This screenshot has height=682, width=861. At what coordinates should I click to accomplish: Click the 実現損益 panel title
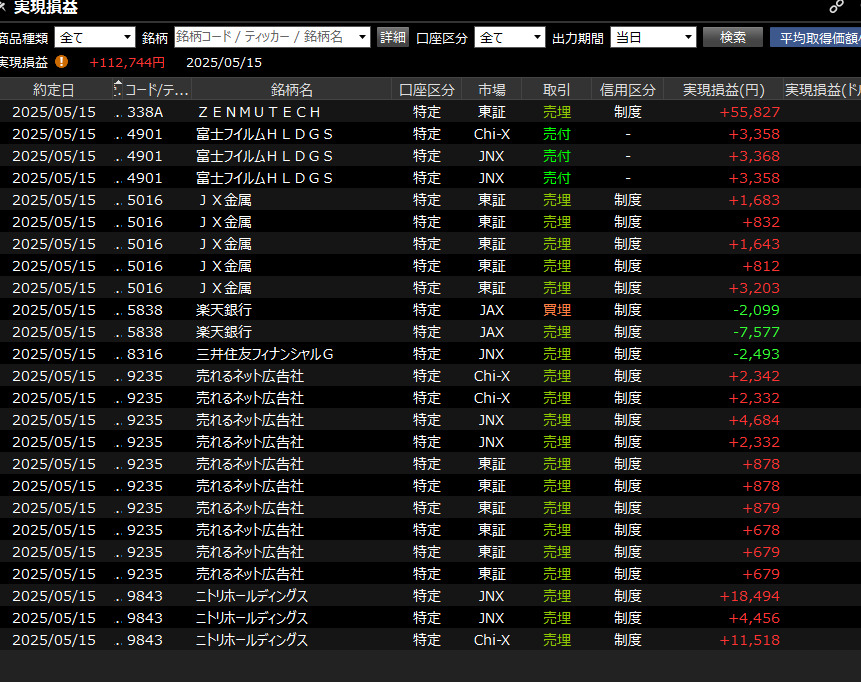click(46, 7)
